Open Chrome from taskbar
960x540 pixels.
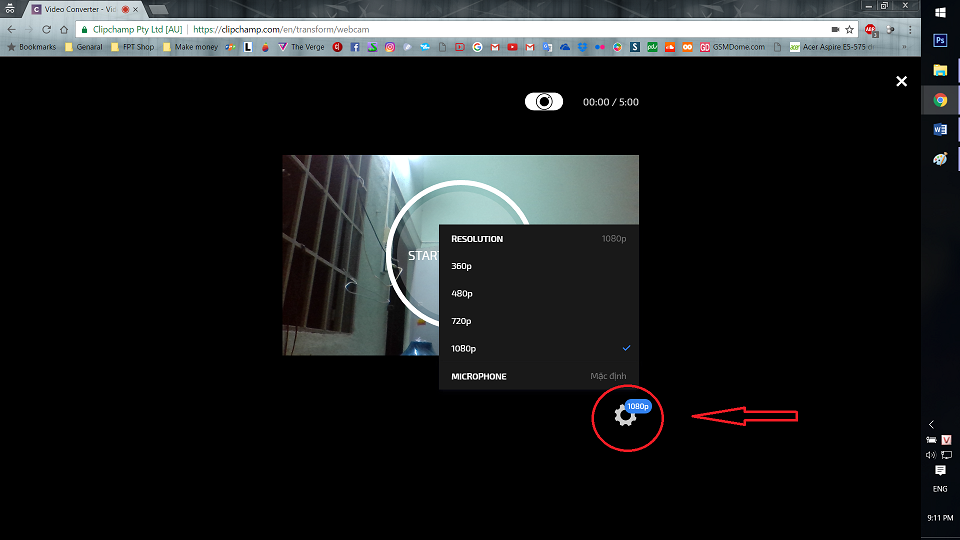(x=940, y=100)
